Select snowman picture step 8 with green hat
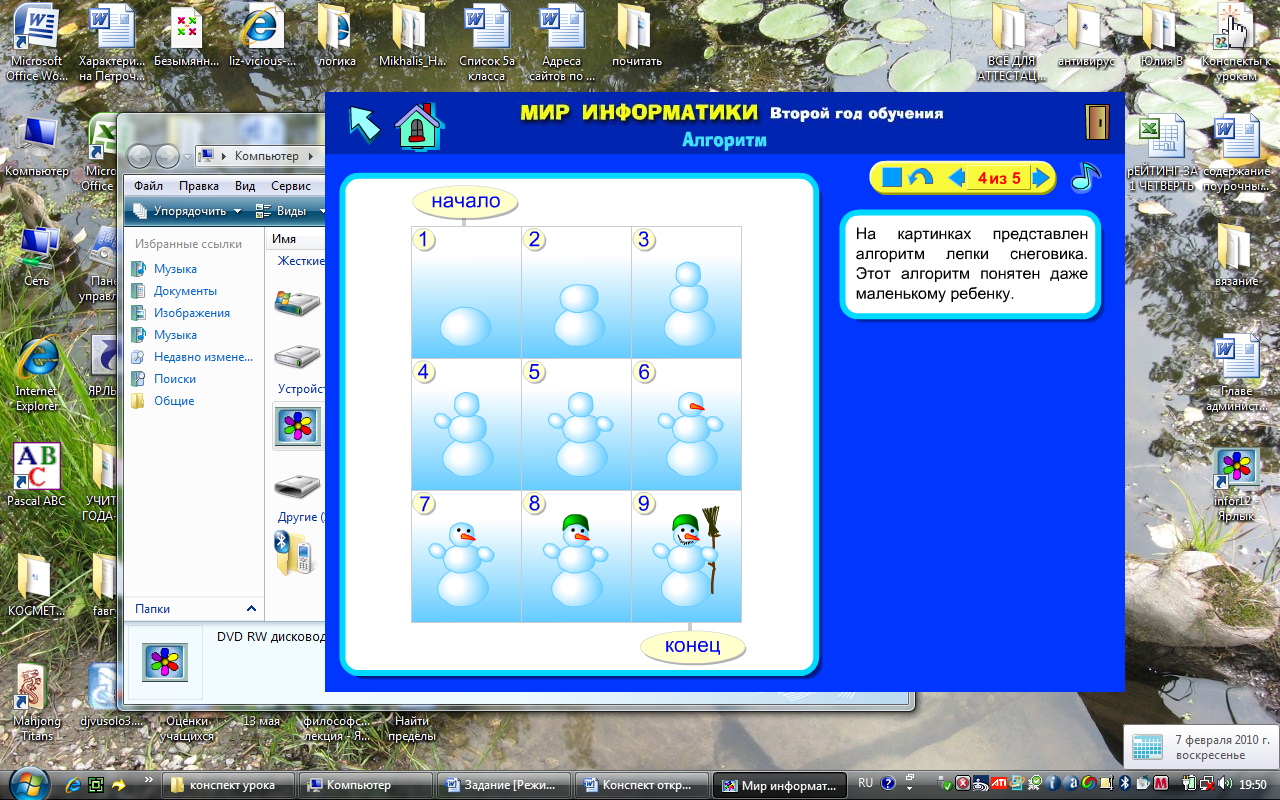 point(577,556)
